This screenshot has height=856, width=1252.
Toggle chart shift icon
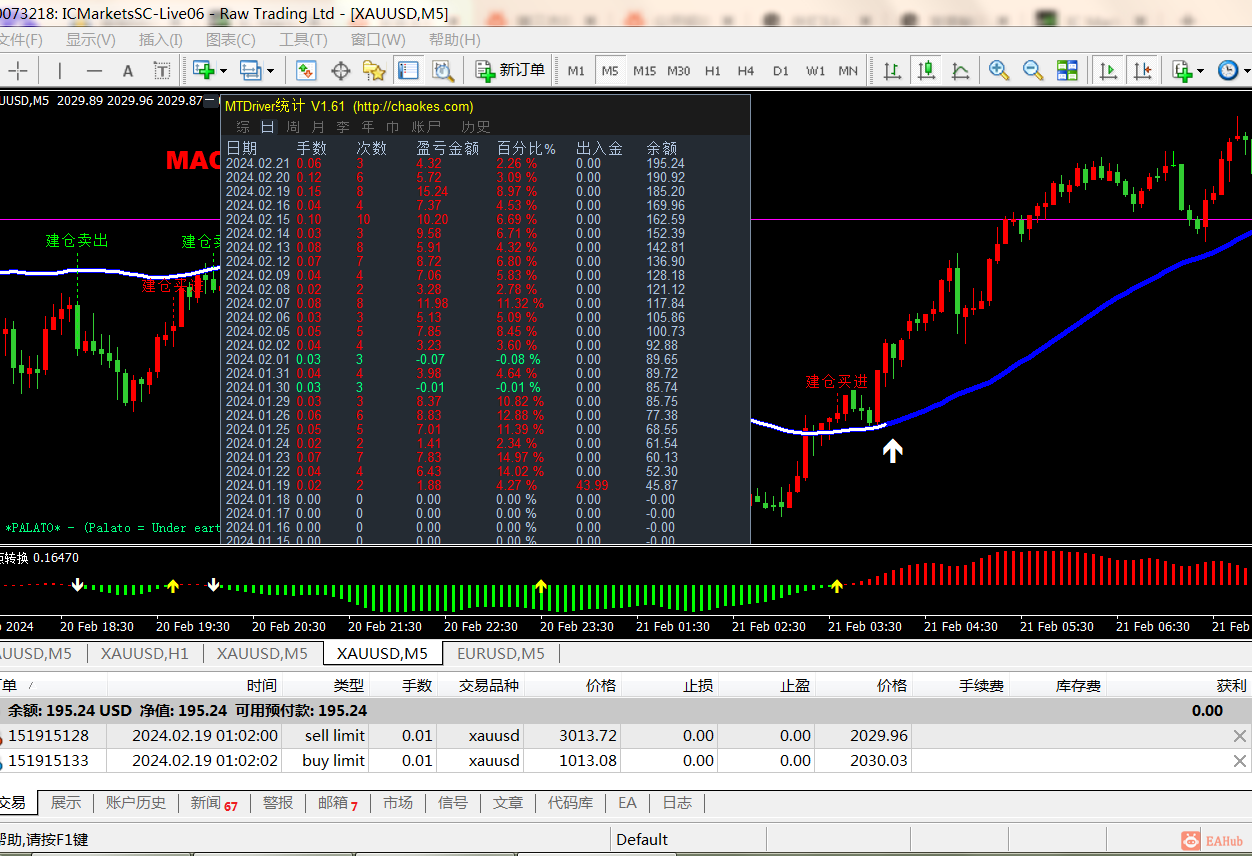point(1142,70)
